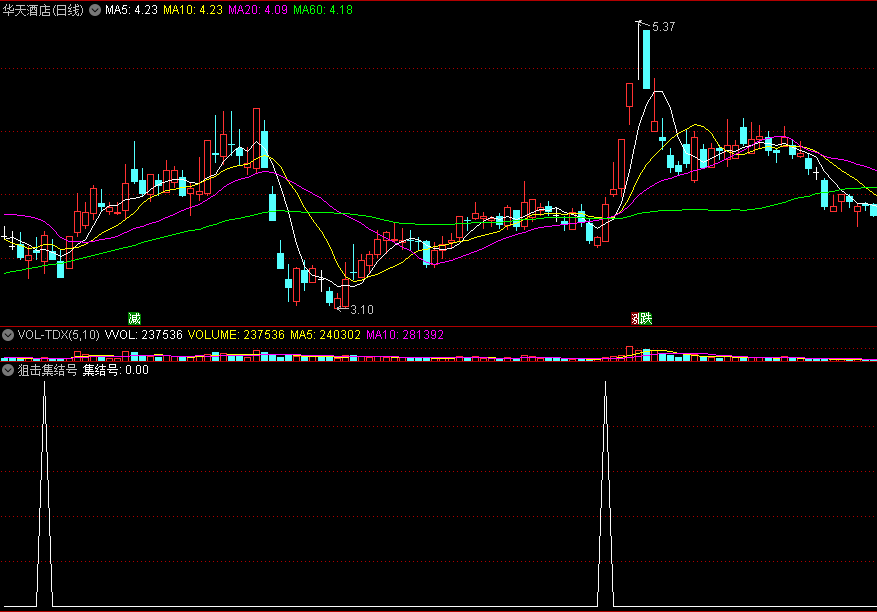
Task: Select the MA5: 4.23 white label
Action: point(131,10)
